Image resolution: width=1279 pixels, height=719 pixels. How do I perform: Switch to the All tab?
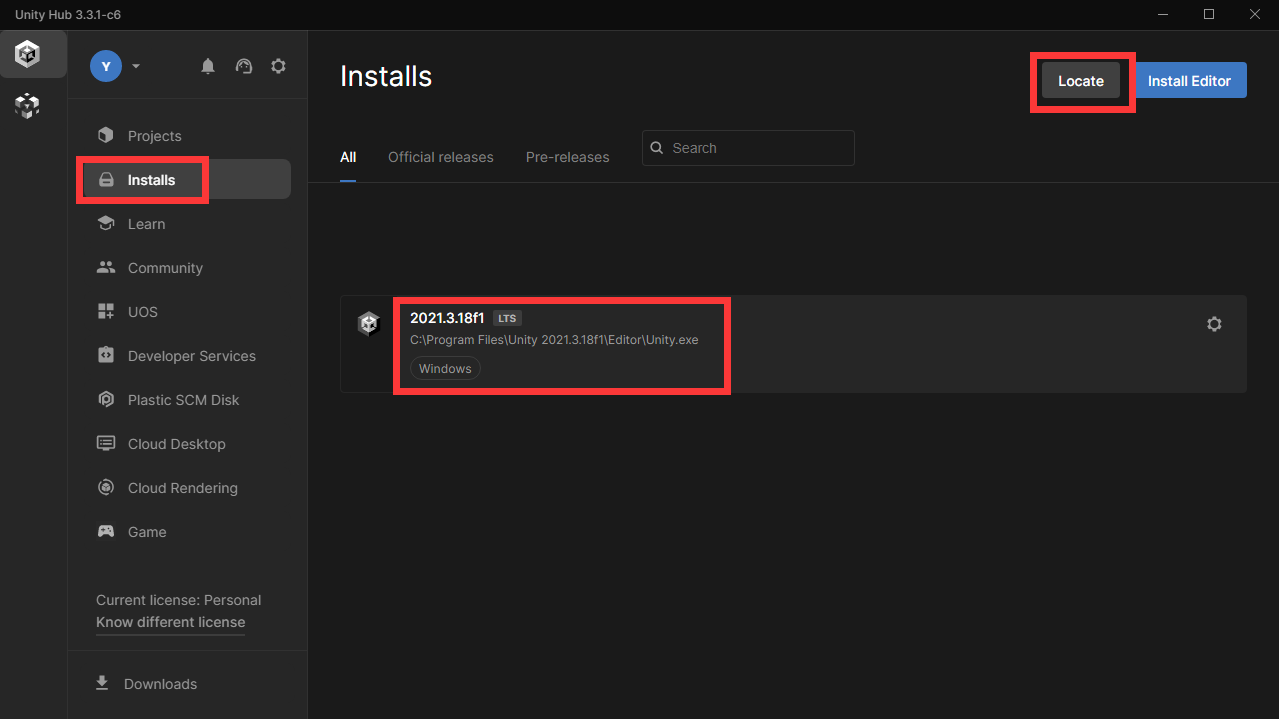pos(348,157)
